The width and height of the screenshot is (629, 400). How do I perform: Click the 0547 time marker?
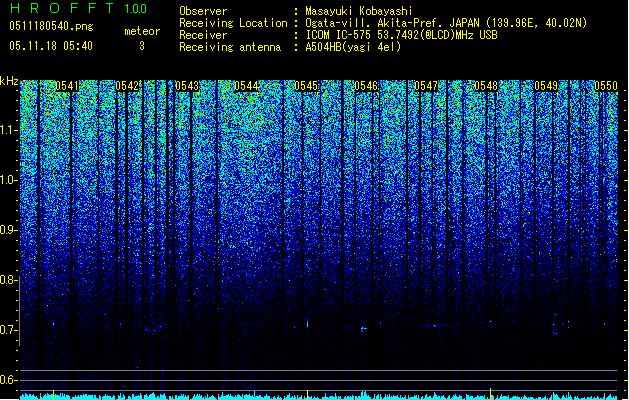pyautogui.click(x=426, y=86)
